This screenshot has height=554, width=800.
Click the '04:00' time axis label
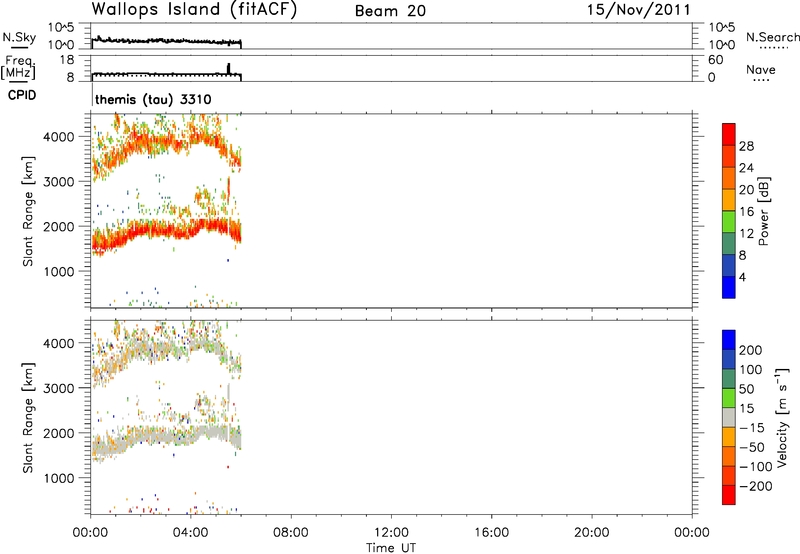(x=191, y=533)
